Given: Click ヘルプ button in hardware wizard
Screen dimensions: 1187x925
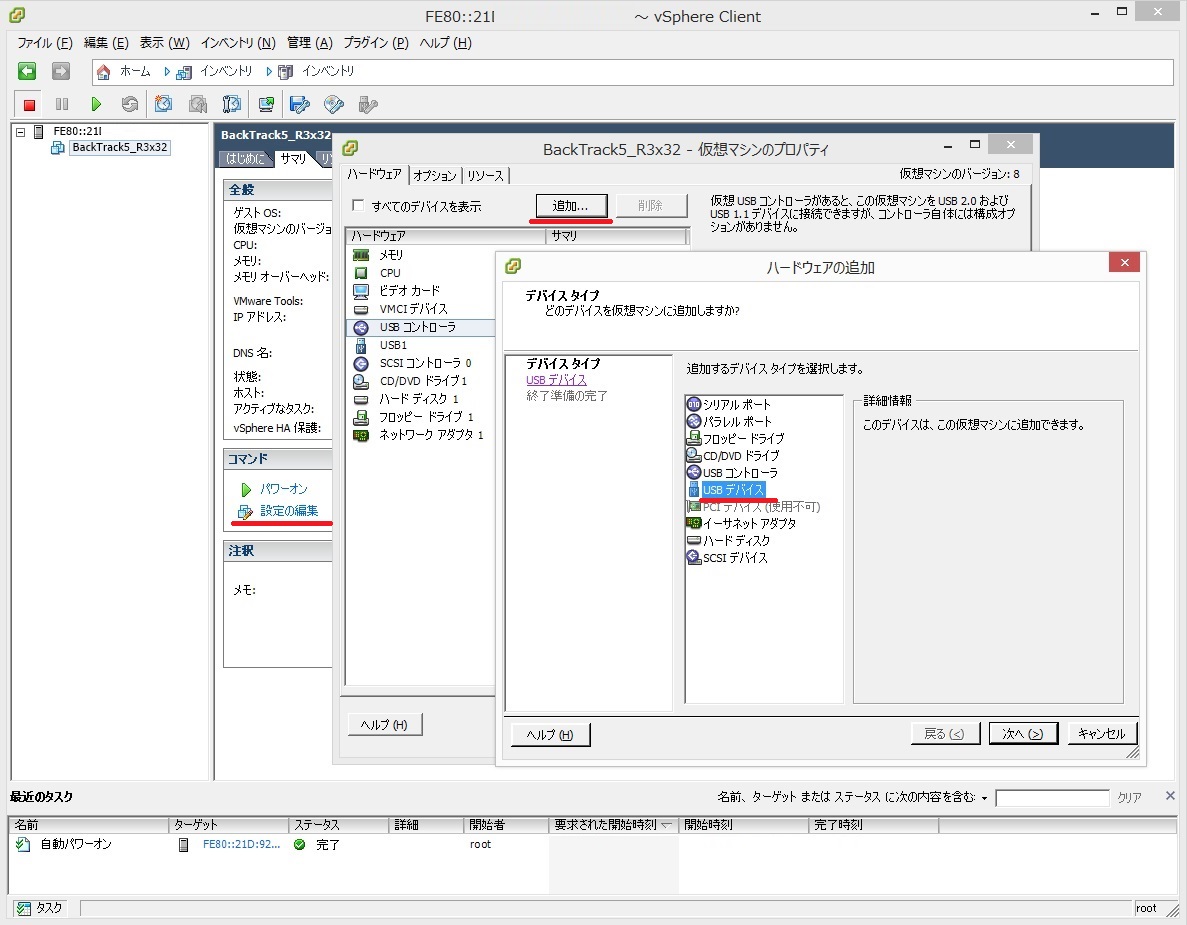Looking at the screenshot, I should [x=550, y=735].
